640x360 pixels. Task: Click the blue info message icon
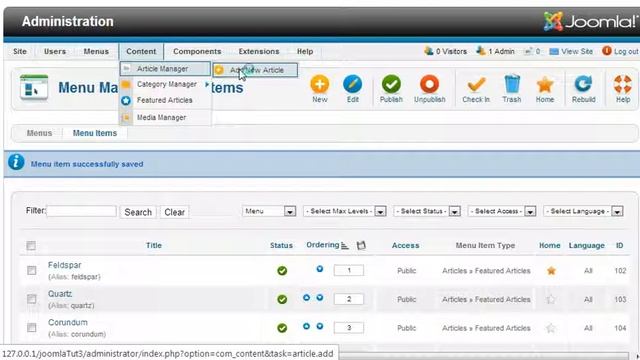coord(16,162)
